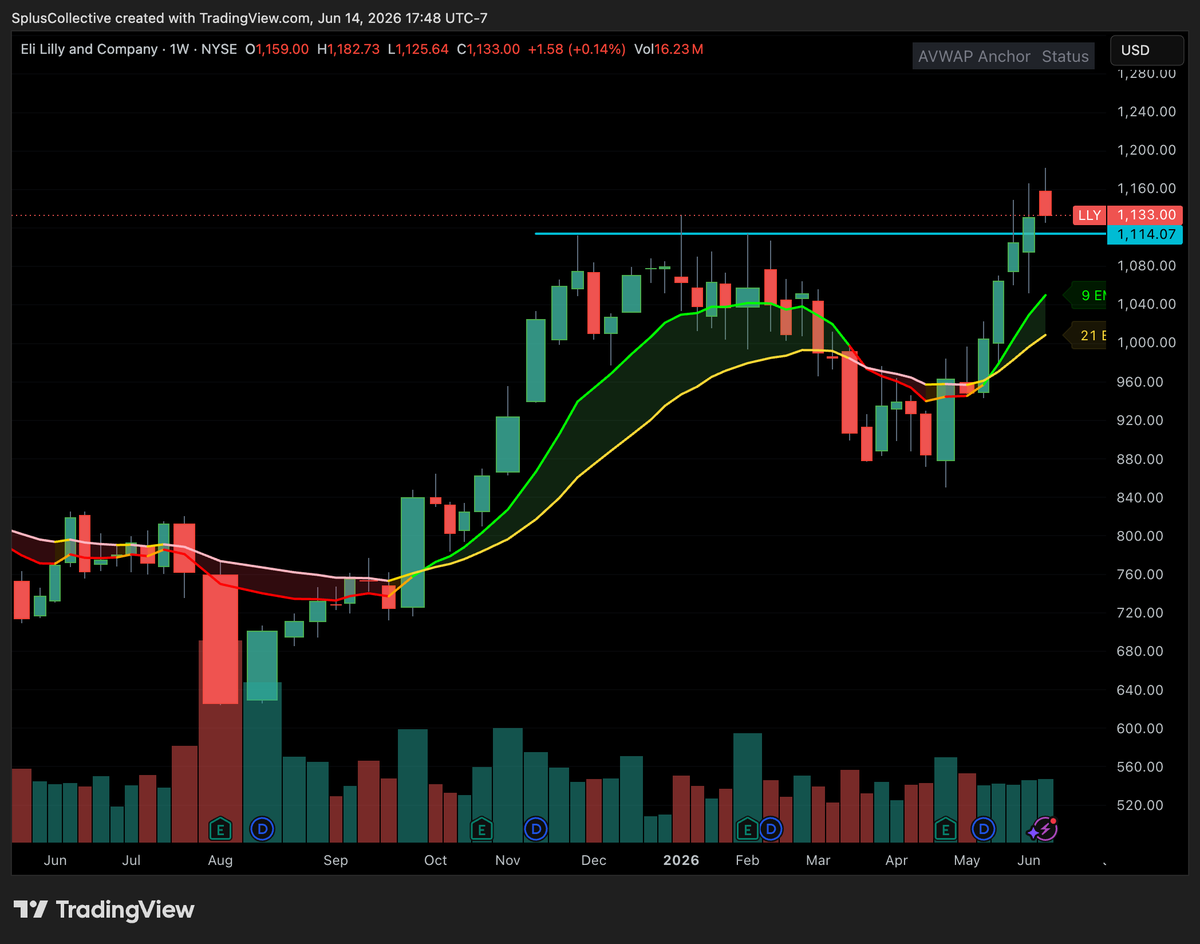The image size is (1200, 944).
Task: Click the high value H1,182.73
Action: [348, 49]
